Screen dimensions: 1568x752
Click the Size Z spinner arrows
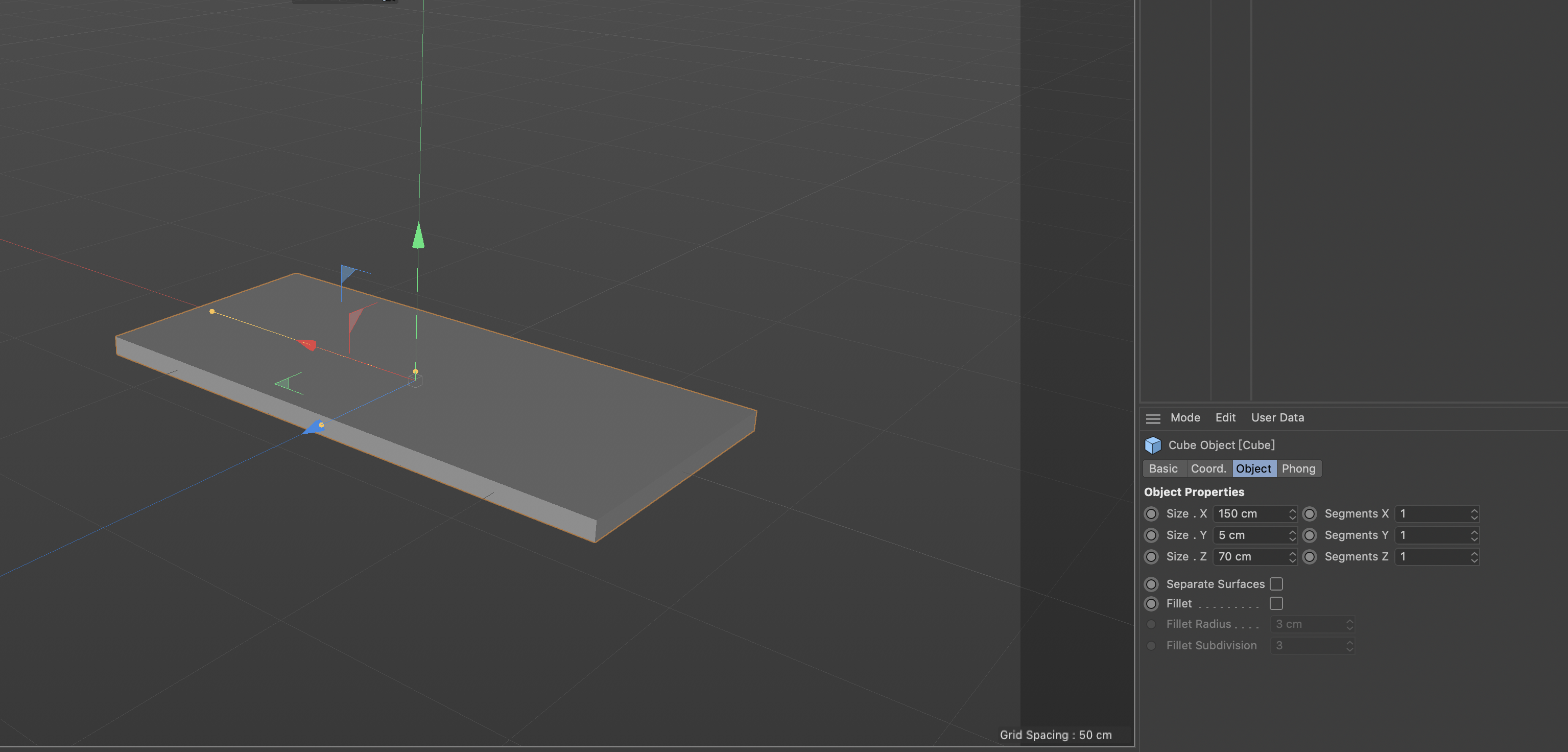click(1292, 556)
